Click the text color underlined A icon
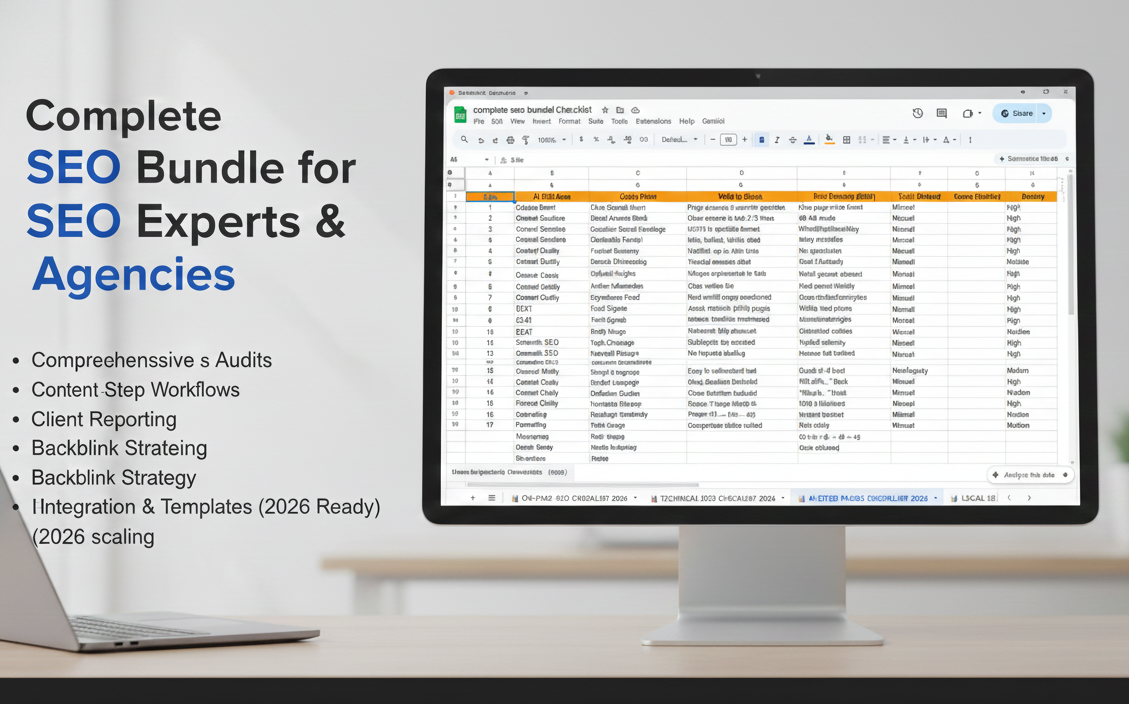 click(x=809, y=140)
